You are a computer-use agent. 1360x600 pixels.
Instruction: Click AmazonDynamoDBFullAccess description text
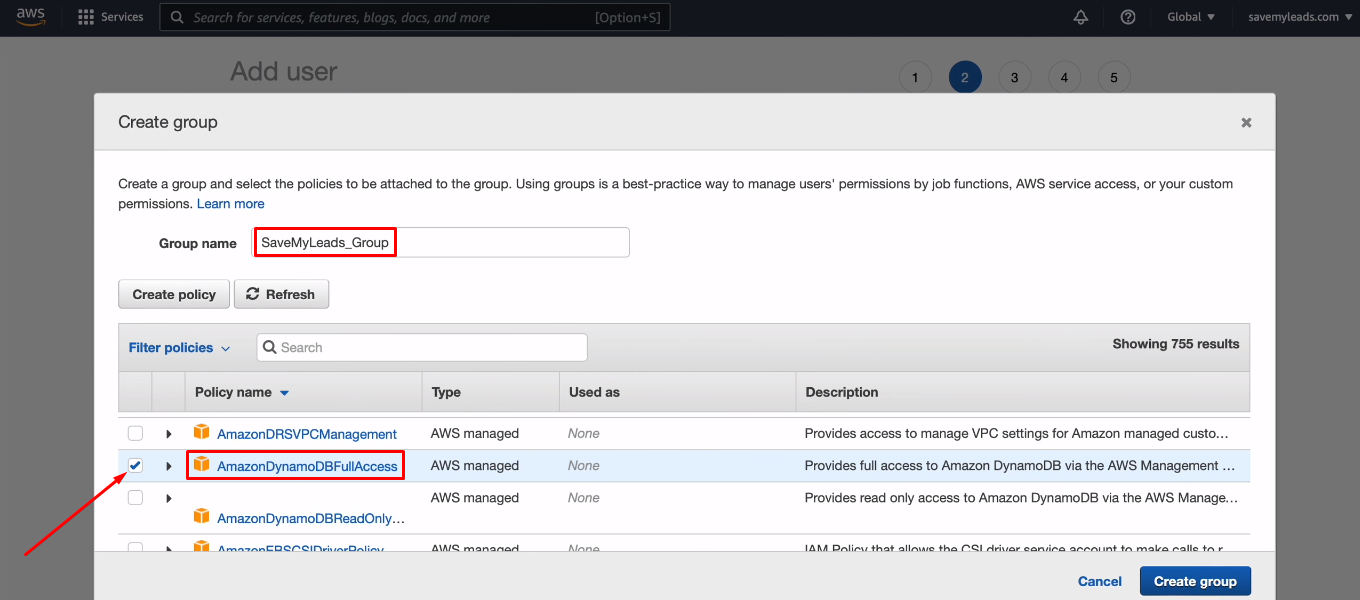pyautogui.click(x=1022, y=465)
